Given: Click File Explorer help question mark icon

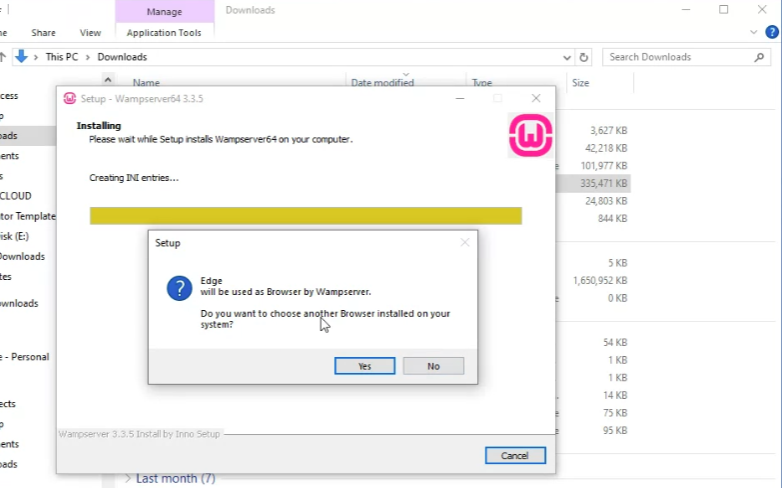Looking at the screenshot, I should tap(772, 32).
